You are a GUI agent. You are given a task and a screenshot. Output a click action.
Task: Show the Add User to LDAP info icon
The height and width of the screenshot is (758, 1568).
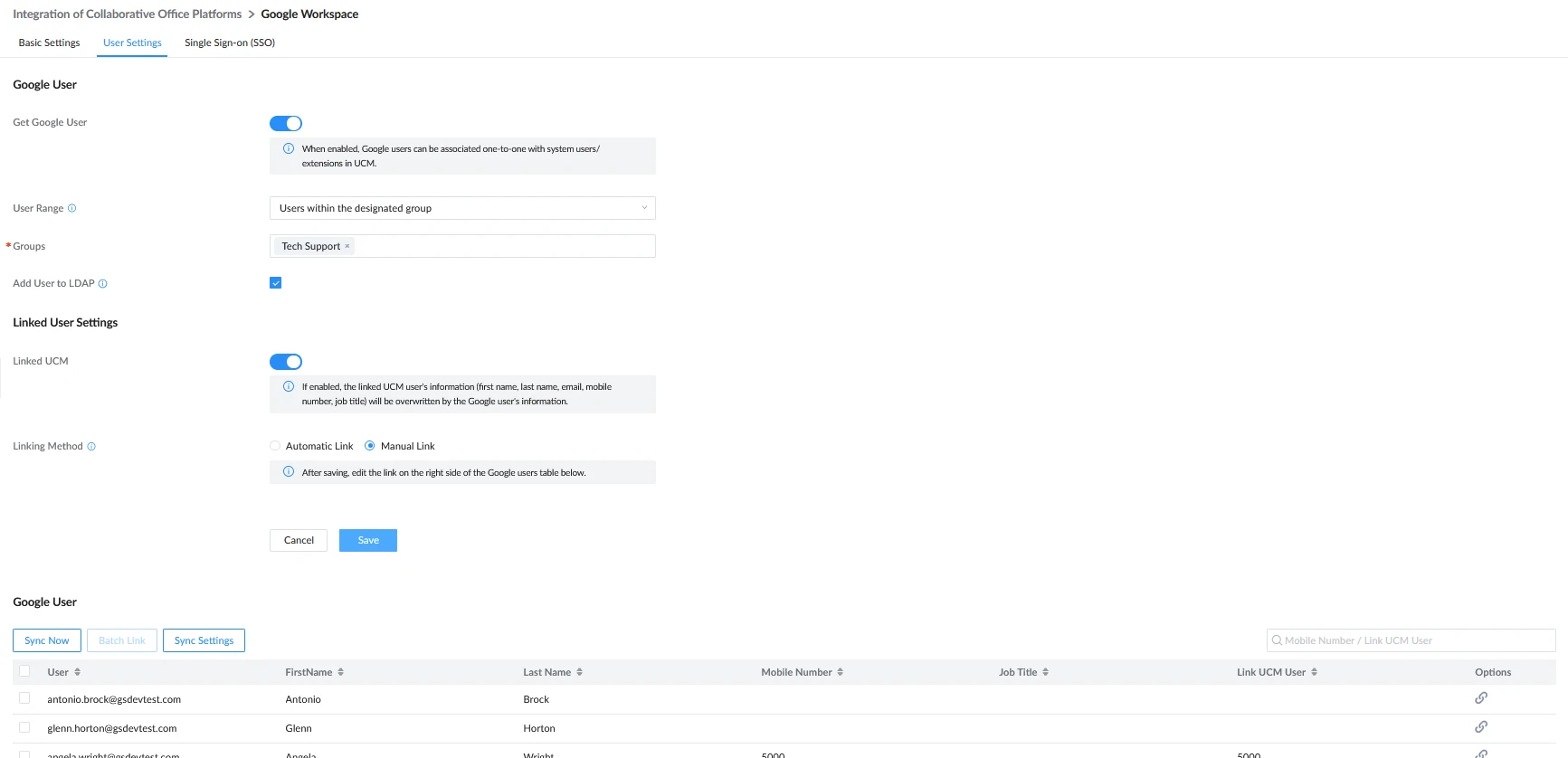(103, 283)
